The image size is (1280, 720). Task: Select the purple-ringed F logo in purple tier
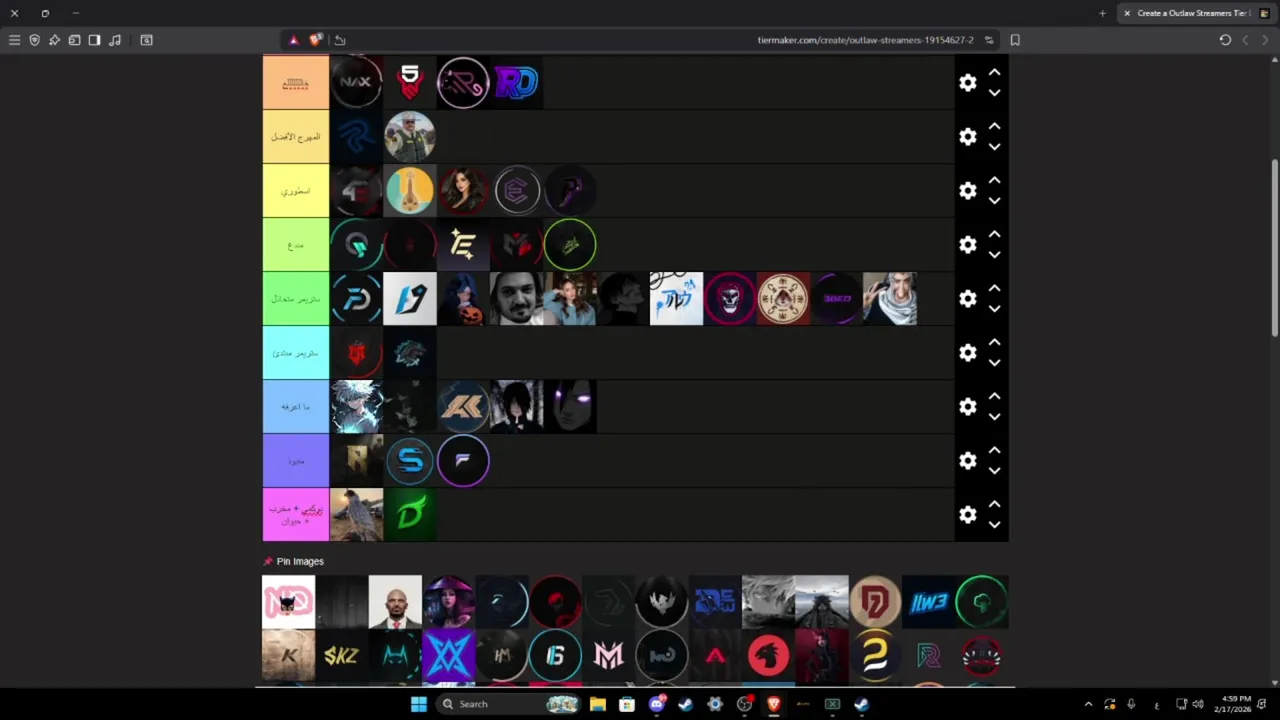[463, 461]
